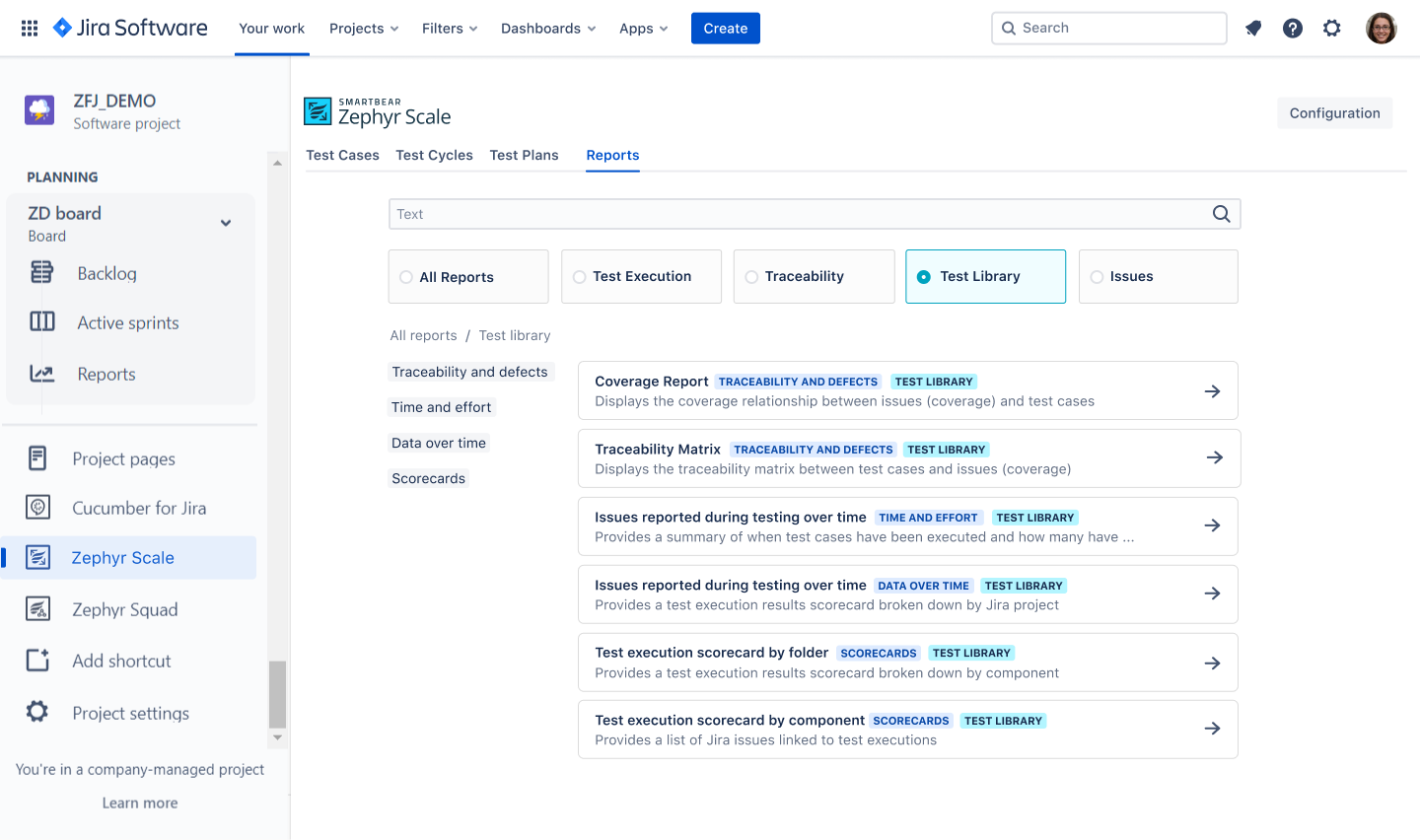Screen dimensions: 1420x840
Task: Click the Cucumber for Jira icon
Action: [x=37, y=507]
